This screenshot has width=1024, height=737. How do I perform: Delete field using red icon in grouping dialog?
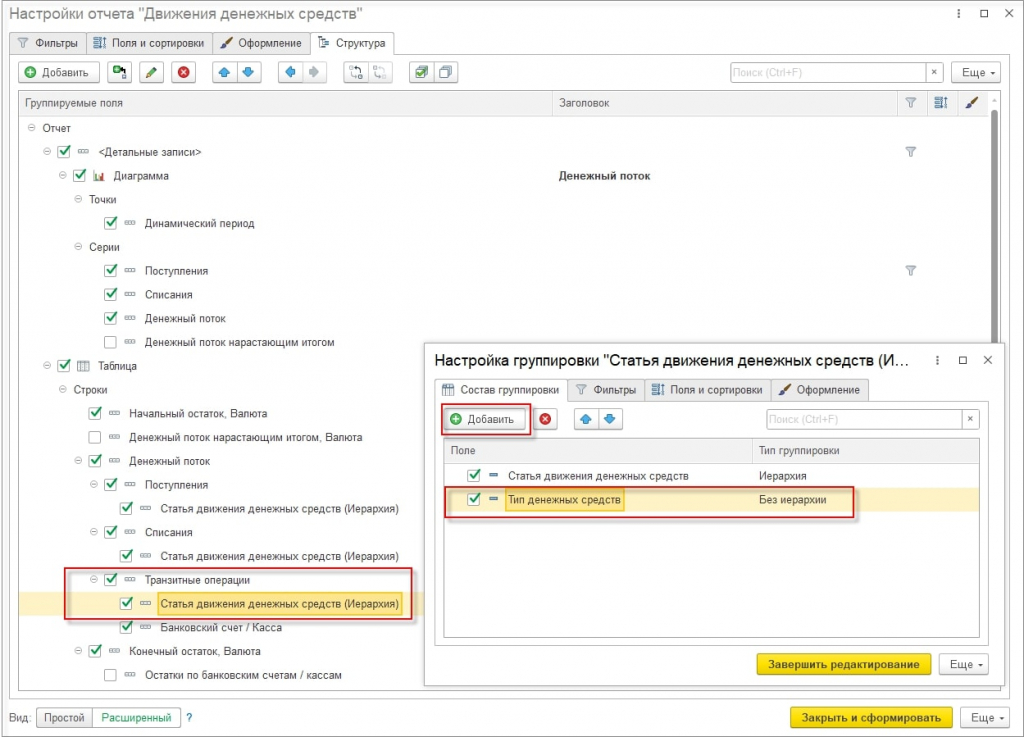click(545, 419)
